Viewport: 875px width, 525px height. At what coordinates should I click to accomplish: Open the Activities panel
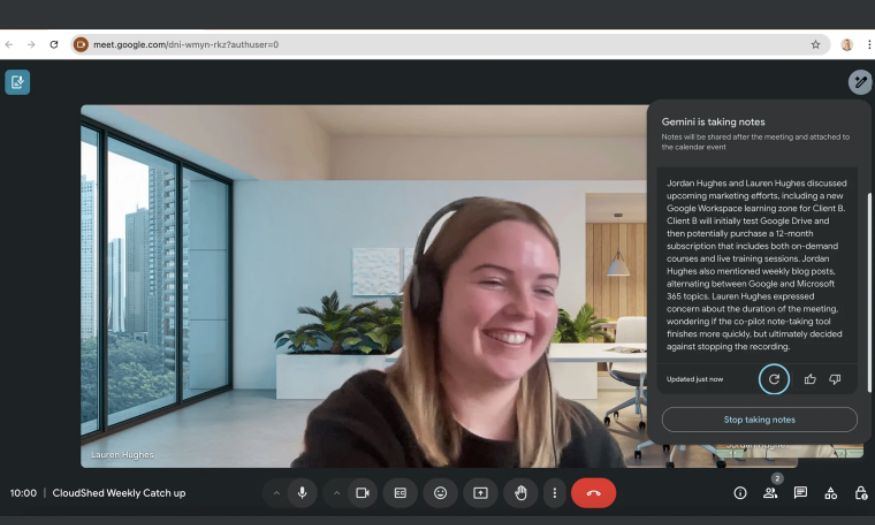(831, 493)
